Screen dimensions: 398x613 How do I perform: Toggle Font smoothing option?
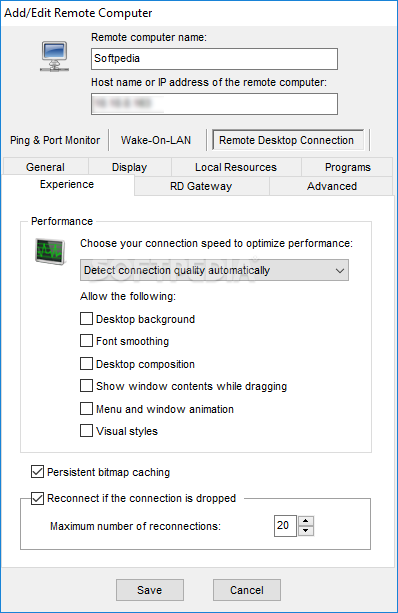[x=86, y=341]
